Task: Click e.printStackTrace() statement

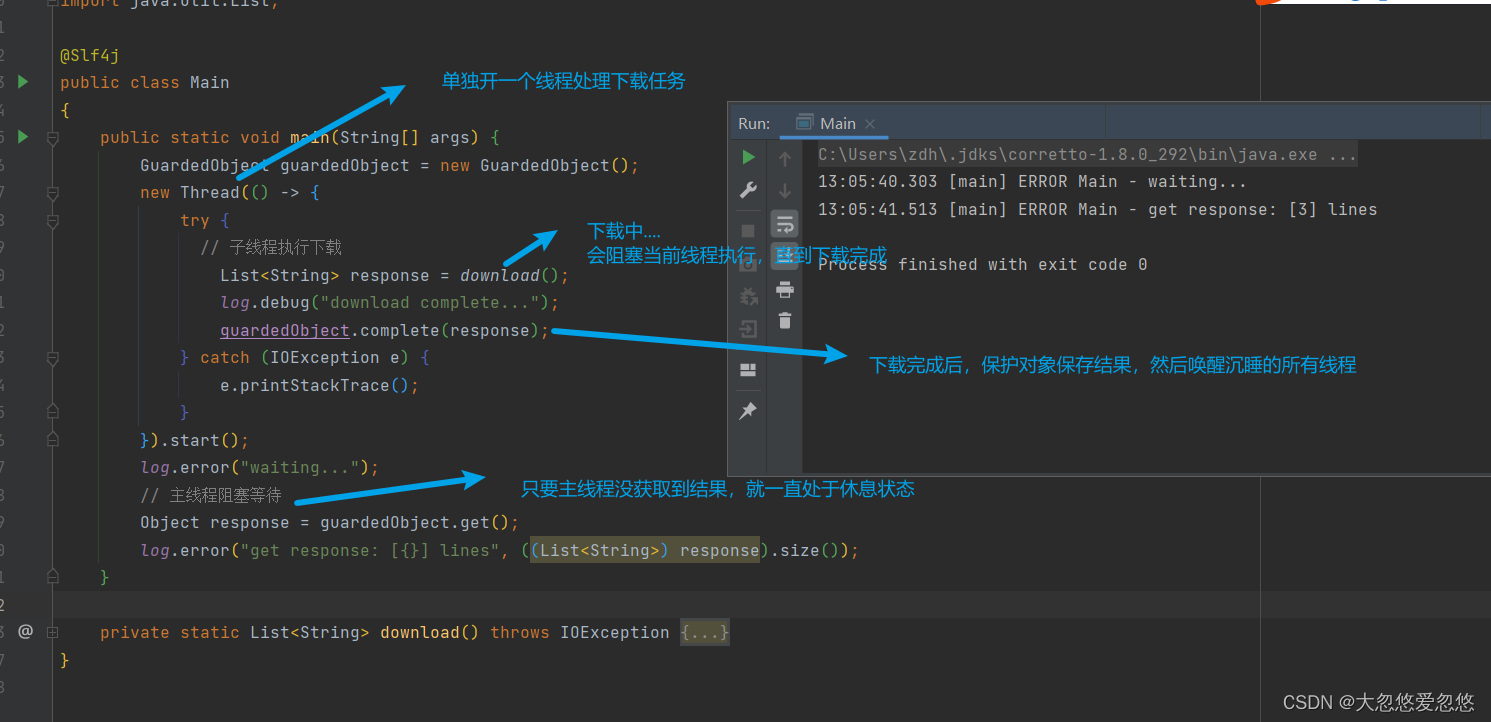Action: [319, 385]
